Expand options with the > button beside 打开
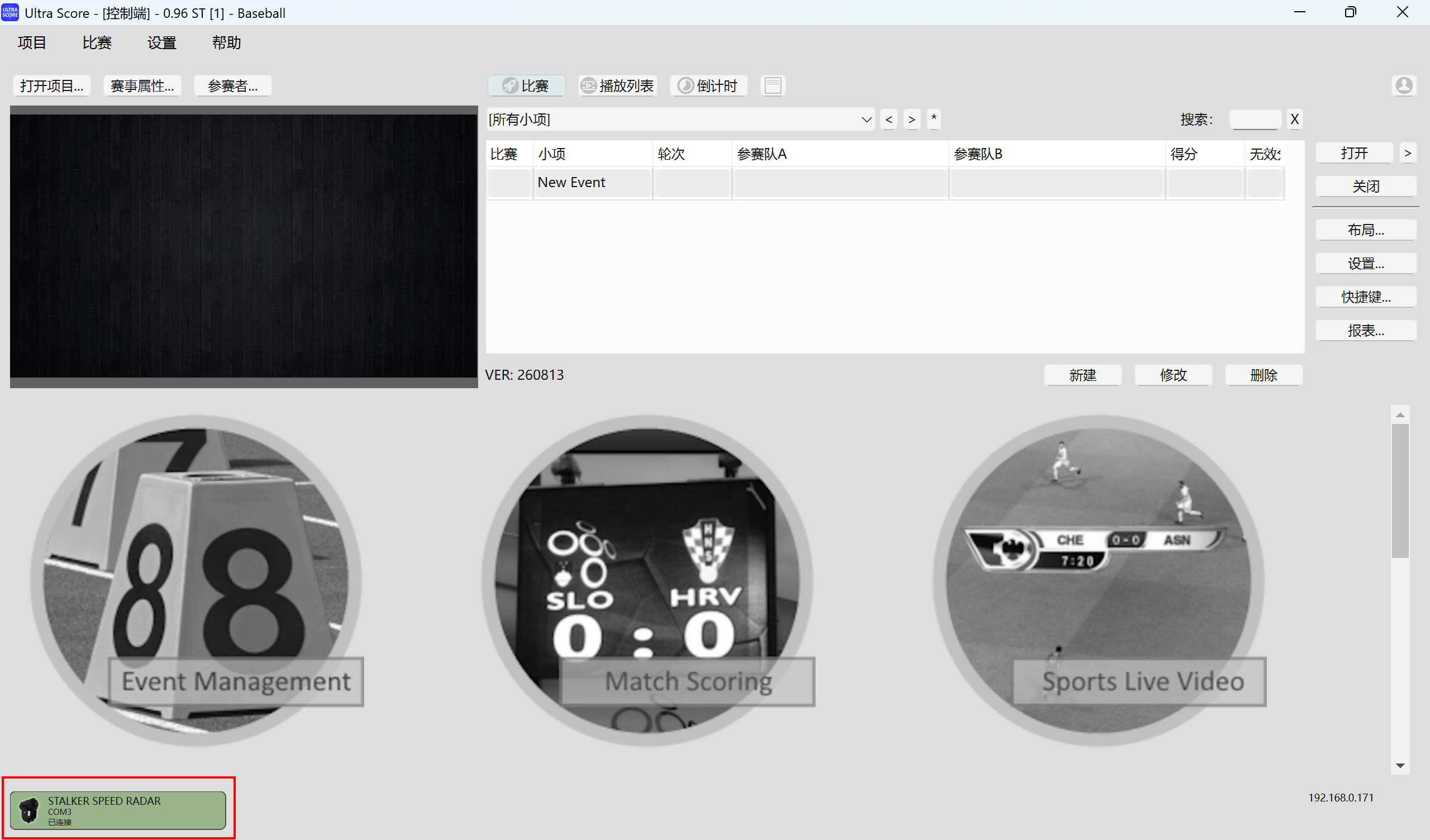Screen dimensions: 1430x840 click(x=1407, y=152)
